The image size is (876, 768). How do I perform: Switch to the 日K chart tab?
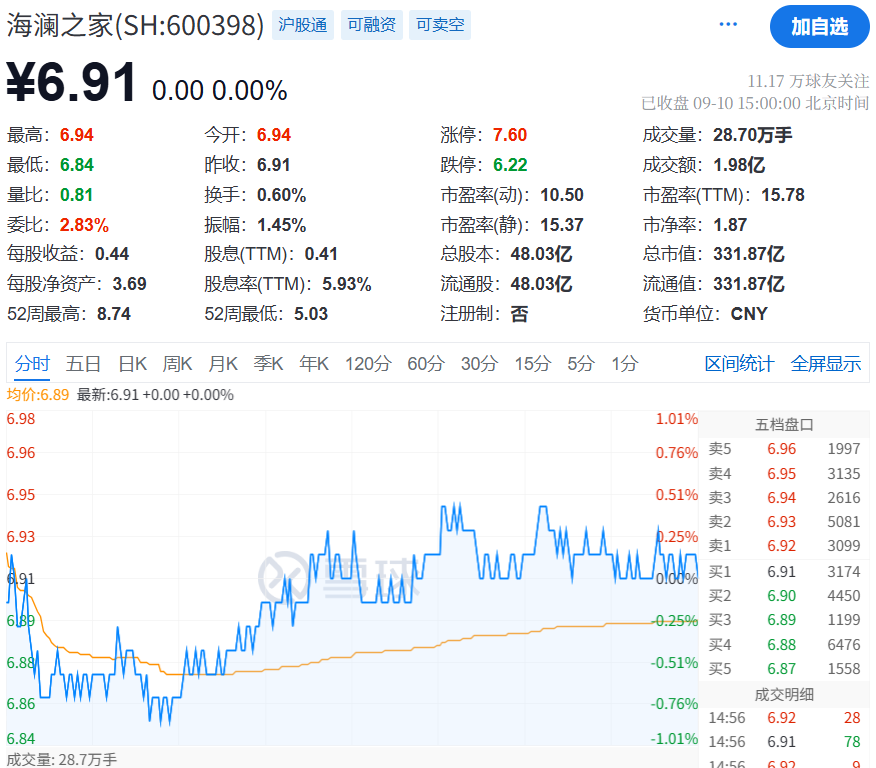click(x=132, y=363)
